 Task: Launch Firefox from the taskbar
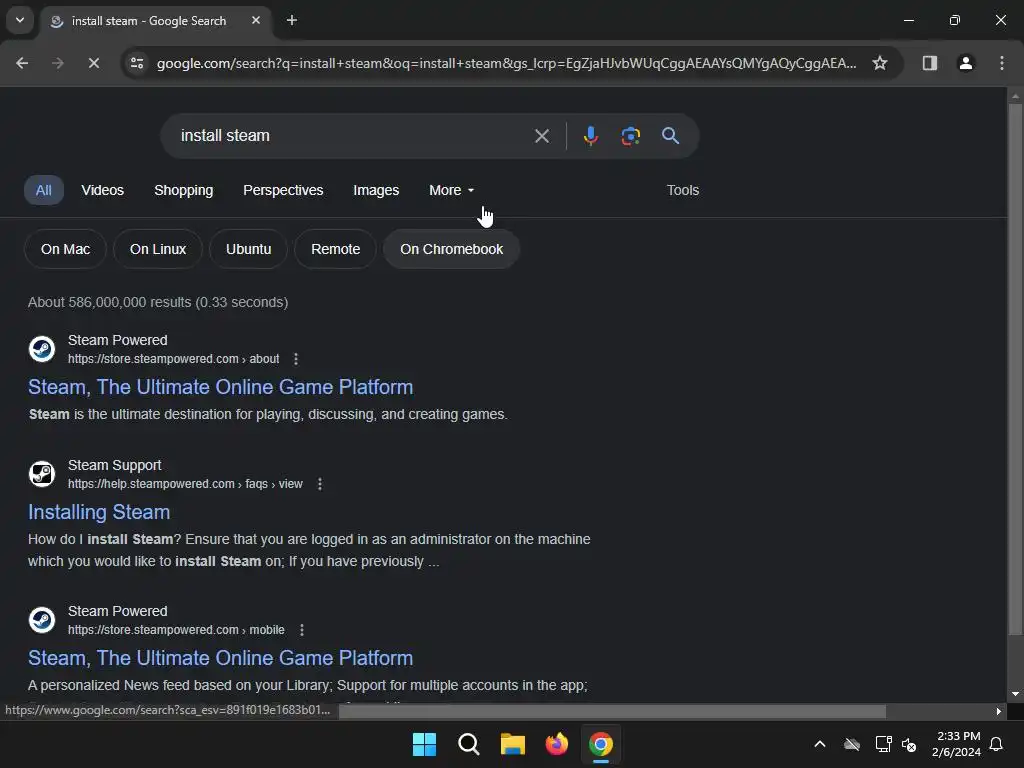coord(556,744)
